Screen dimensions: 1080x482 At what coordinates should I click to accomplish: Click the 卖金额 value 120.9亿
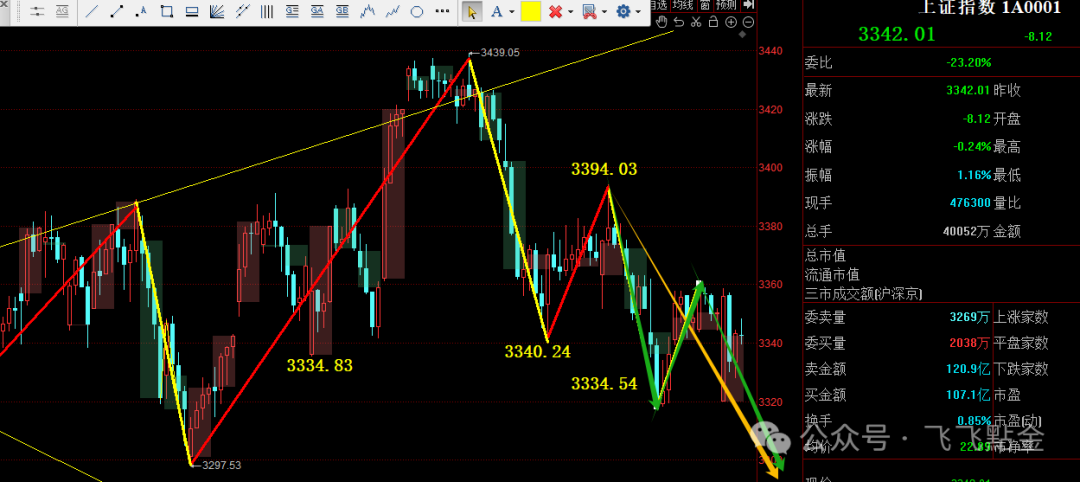coord(968,369)
